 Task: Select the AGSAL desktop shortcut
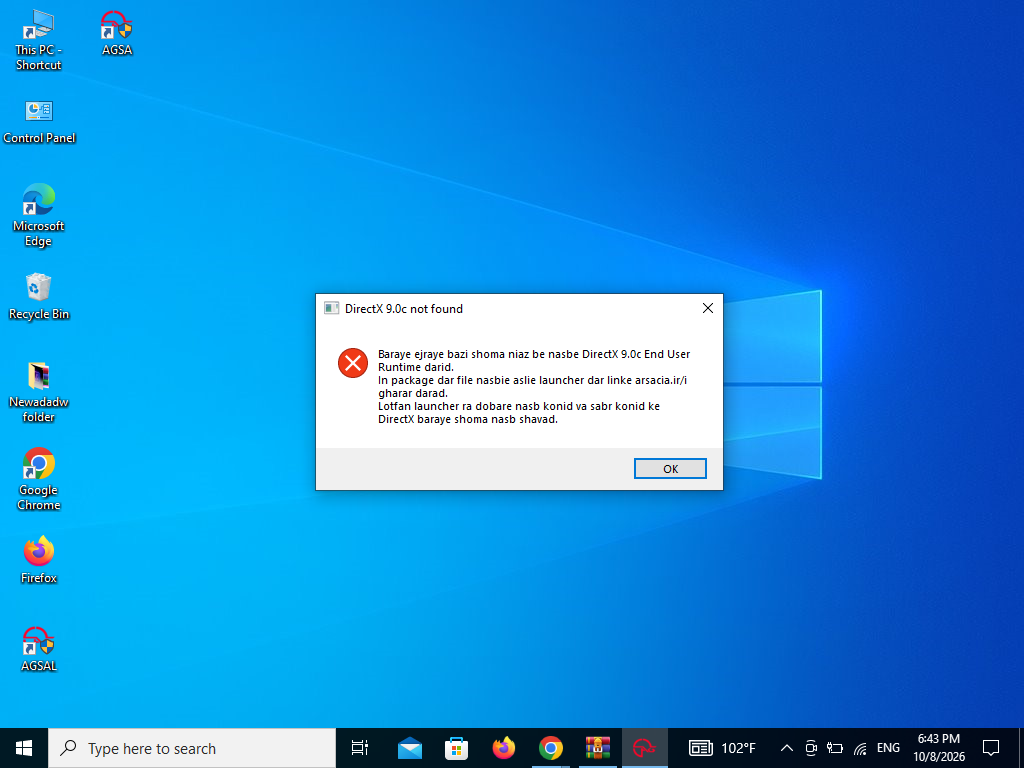point(39,649)
